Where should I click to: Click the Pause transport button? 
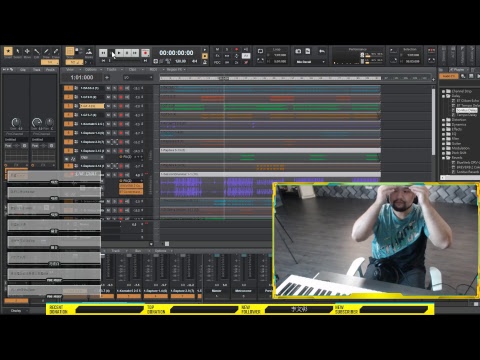point(127,53)
